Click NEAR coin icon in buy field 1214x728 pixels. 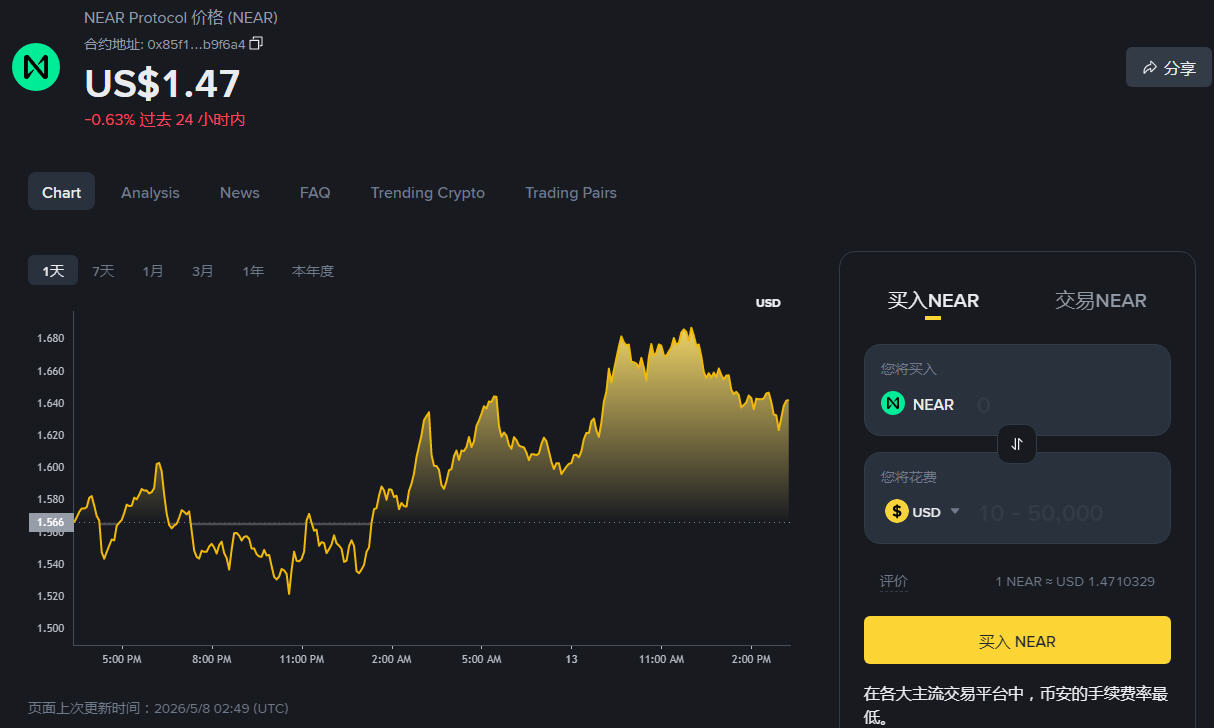coord(893,404)
